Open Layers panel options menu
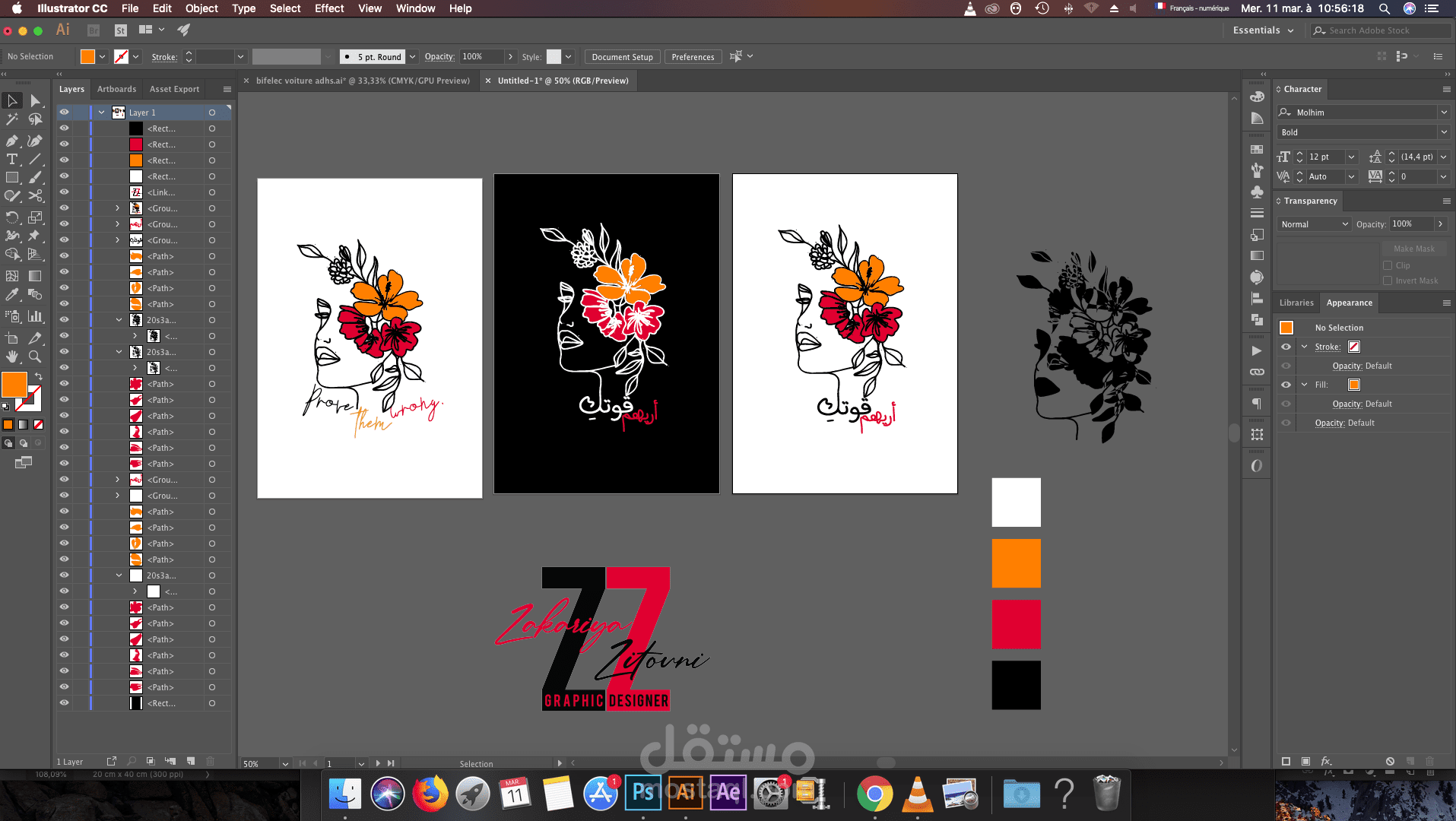Image resolution: width=1456 pixels, height=821 pixels. [227, 89]
